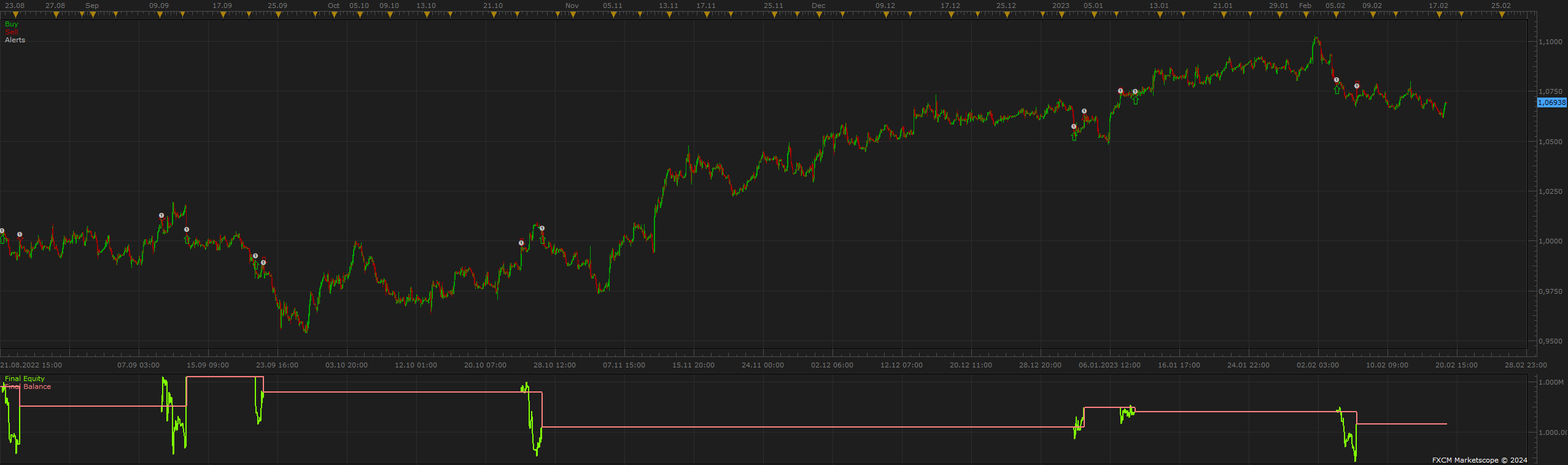Click the late October green buy arrow
The height and width of the screenshot is (465, 1568).
tap(543, 239)
